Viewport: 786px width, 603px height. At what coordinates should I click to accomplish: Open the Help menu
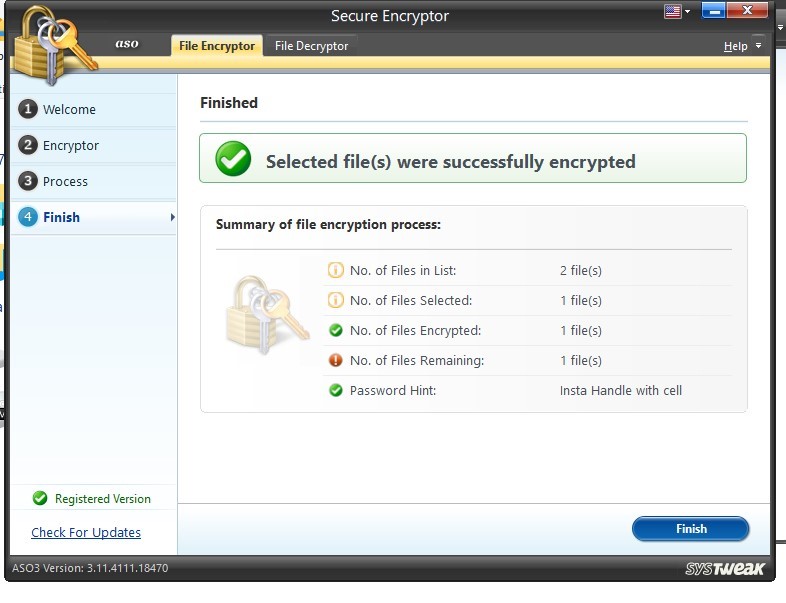pyautogui.click(x=735, y=46)
